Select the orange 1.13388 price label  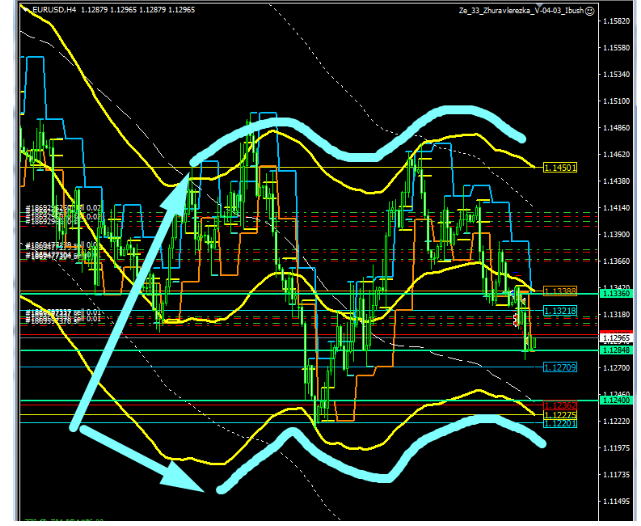560,291
